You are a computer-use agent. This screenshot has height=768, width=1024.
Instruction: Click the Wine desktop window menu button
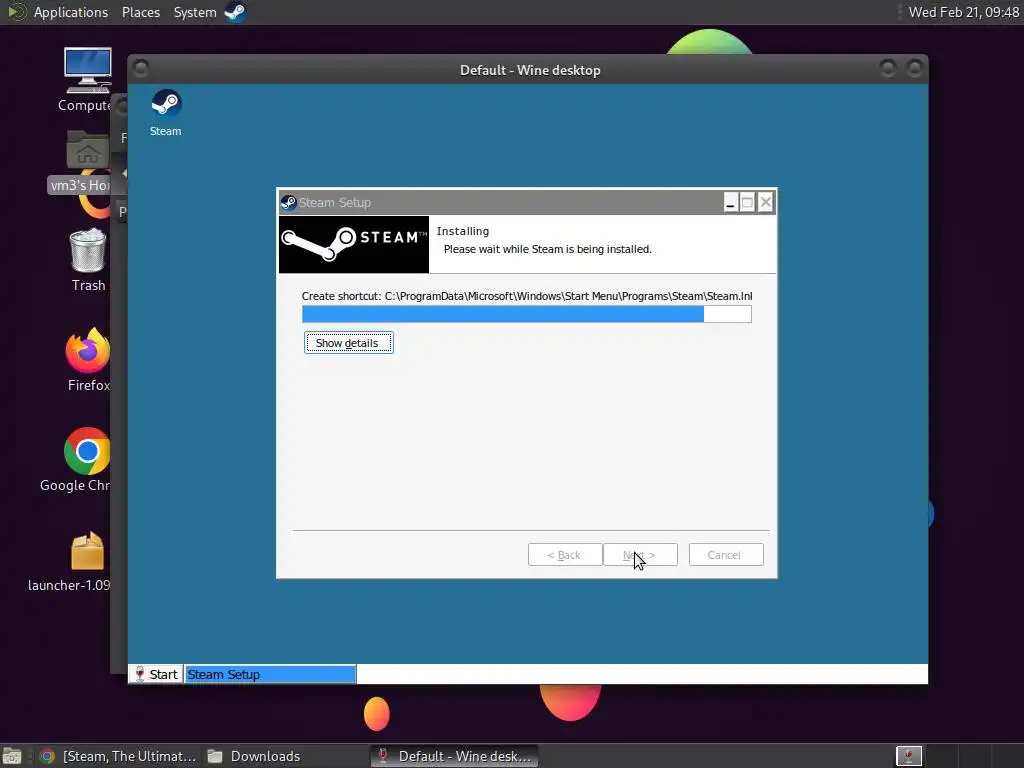point(140,68)
